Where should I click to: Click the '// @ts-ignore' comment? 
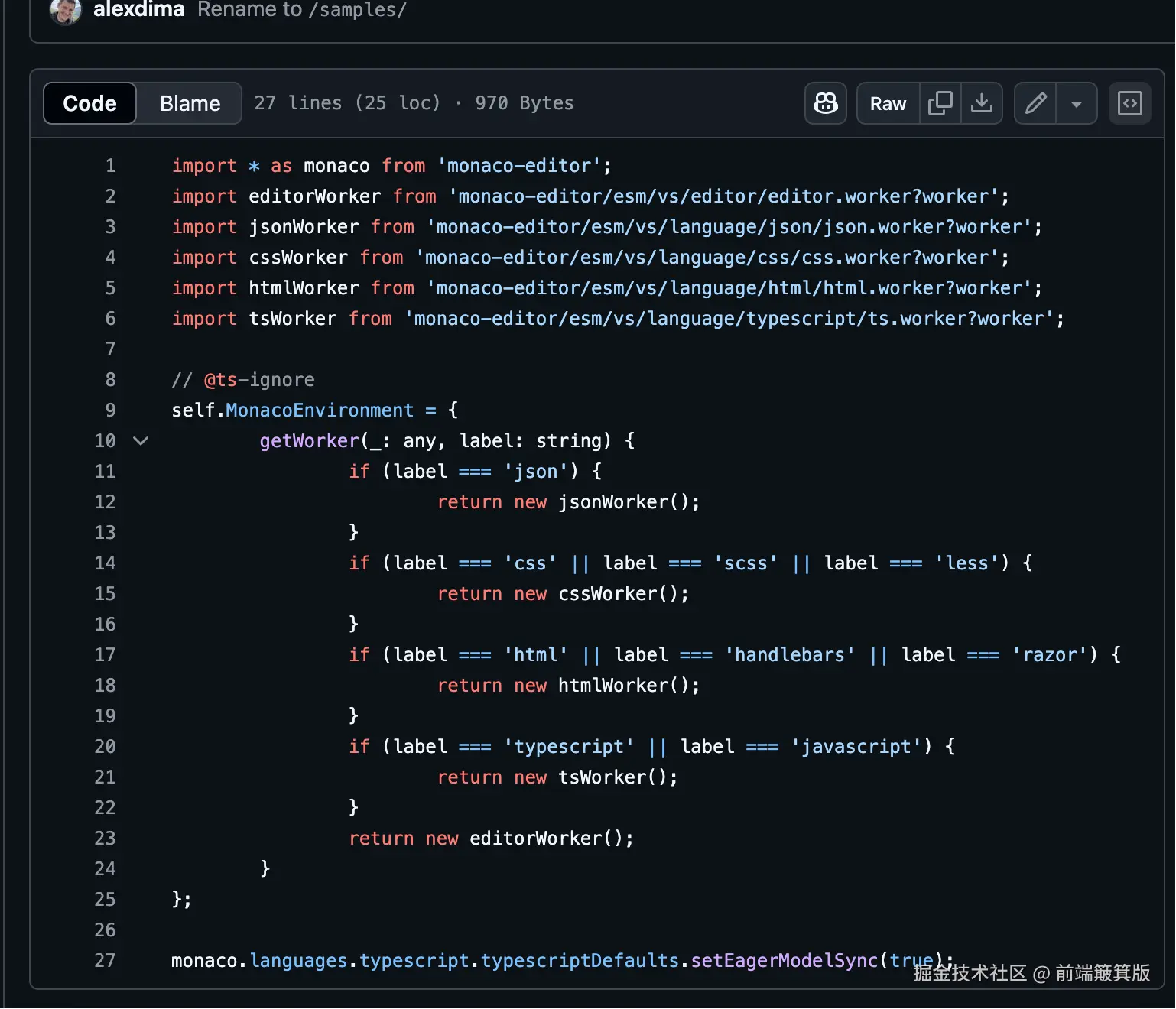pos(243,380)
